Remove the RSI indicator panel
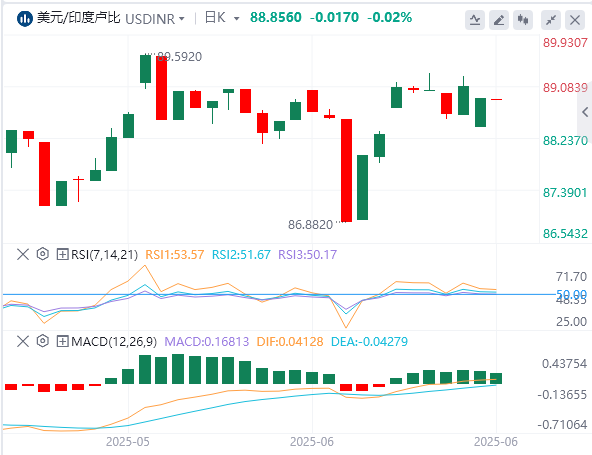Image resolution: width=592 pixels, height=455 pixels. pos(23,254)
